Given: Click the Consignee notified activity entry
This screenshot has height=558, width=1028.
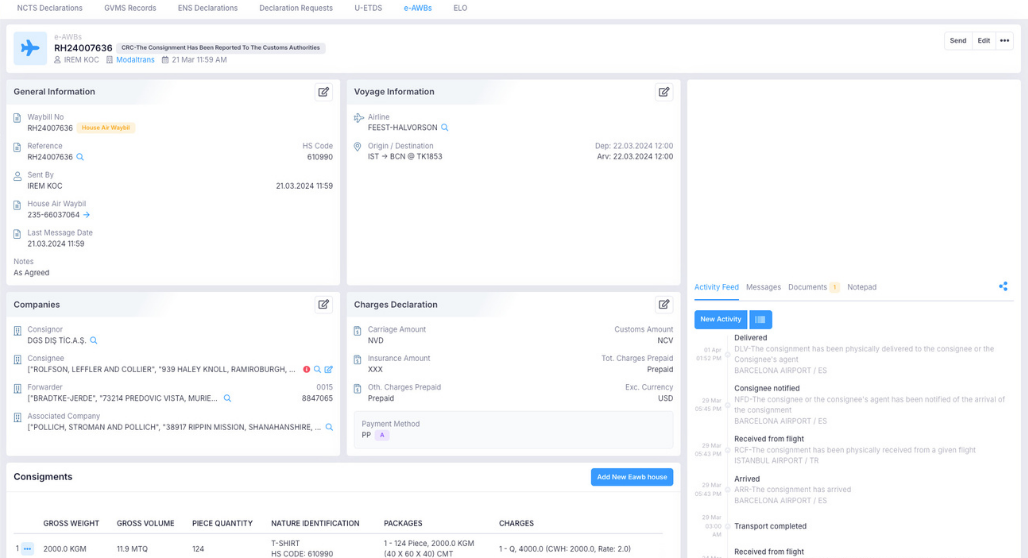Looking at the screenshot, I should (x=869, y=405).
